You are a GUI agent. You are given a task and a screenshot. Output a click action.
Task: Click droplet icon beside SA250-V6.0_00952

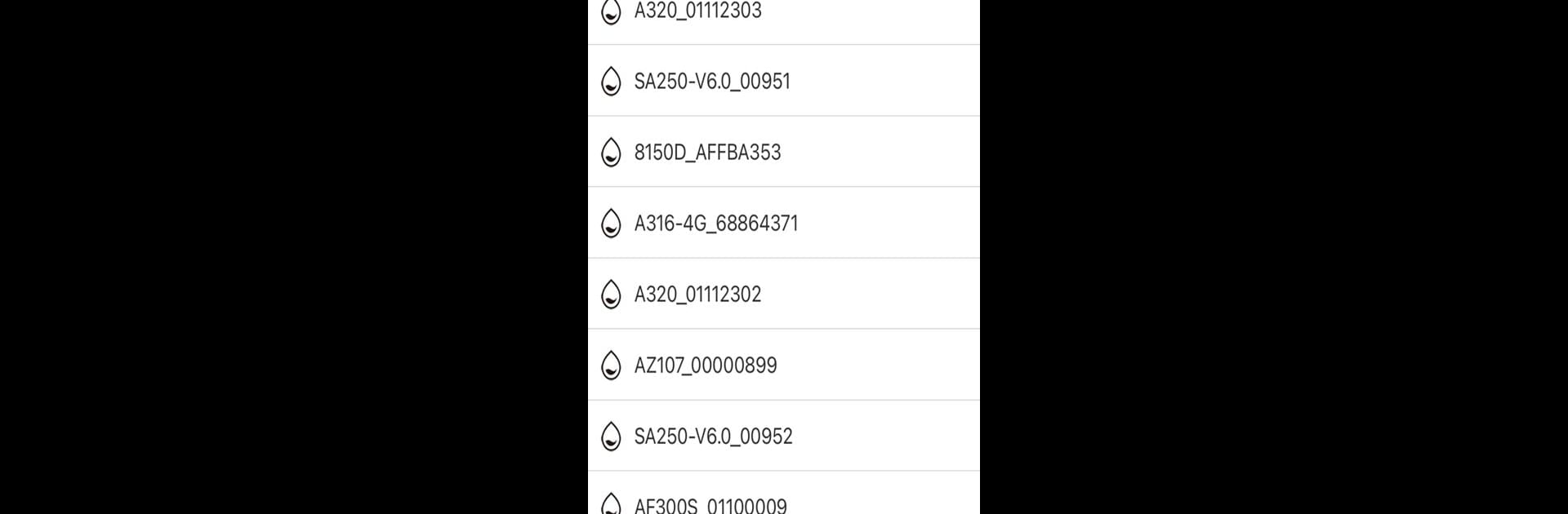pos(611,436)
